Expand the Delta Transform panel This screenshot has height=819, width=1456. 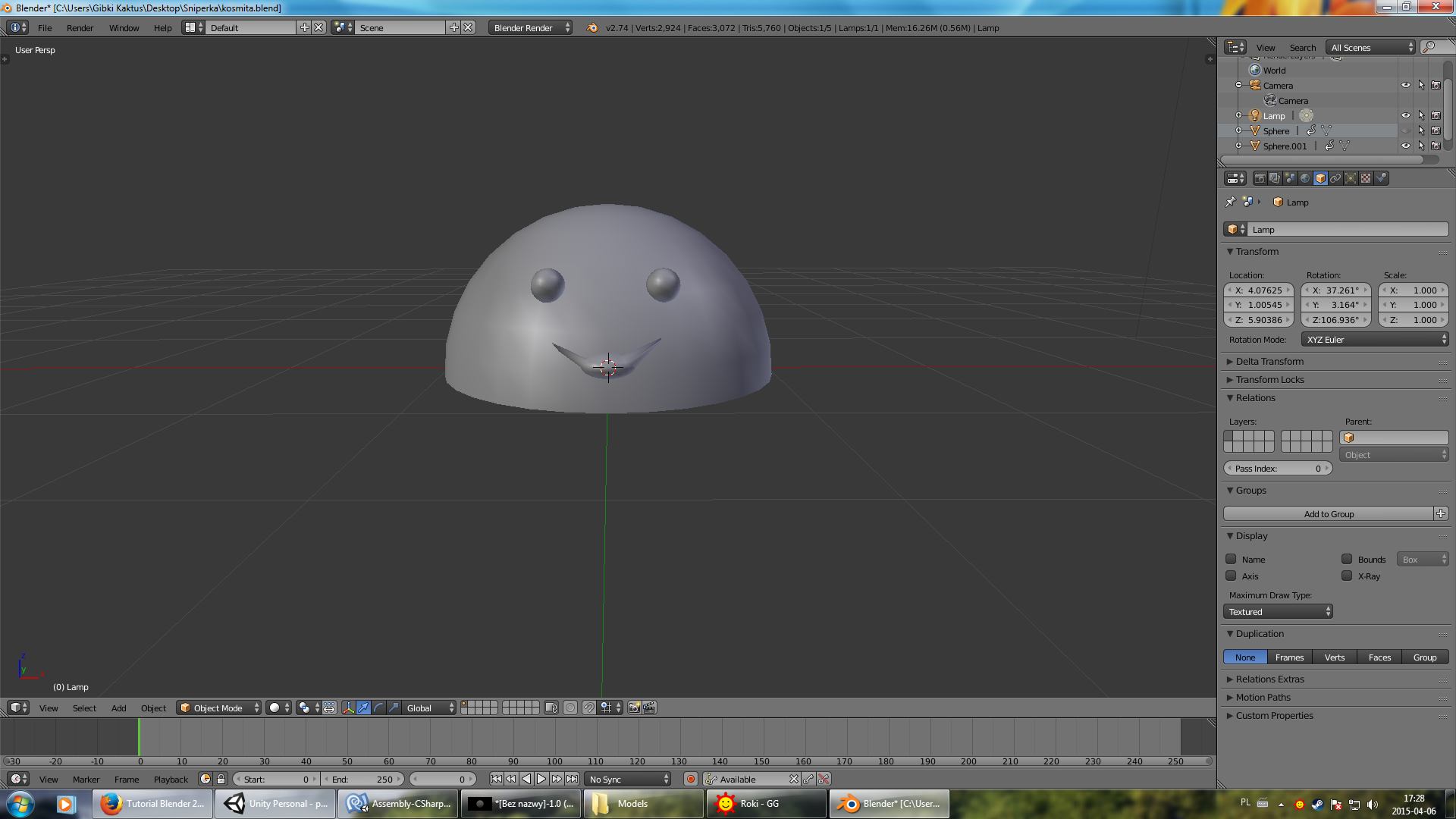coord(1269,361)
